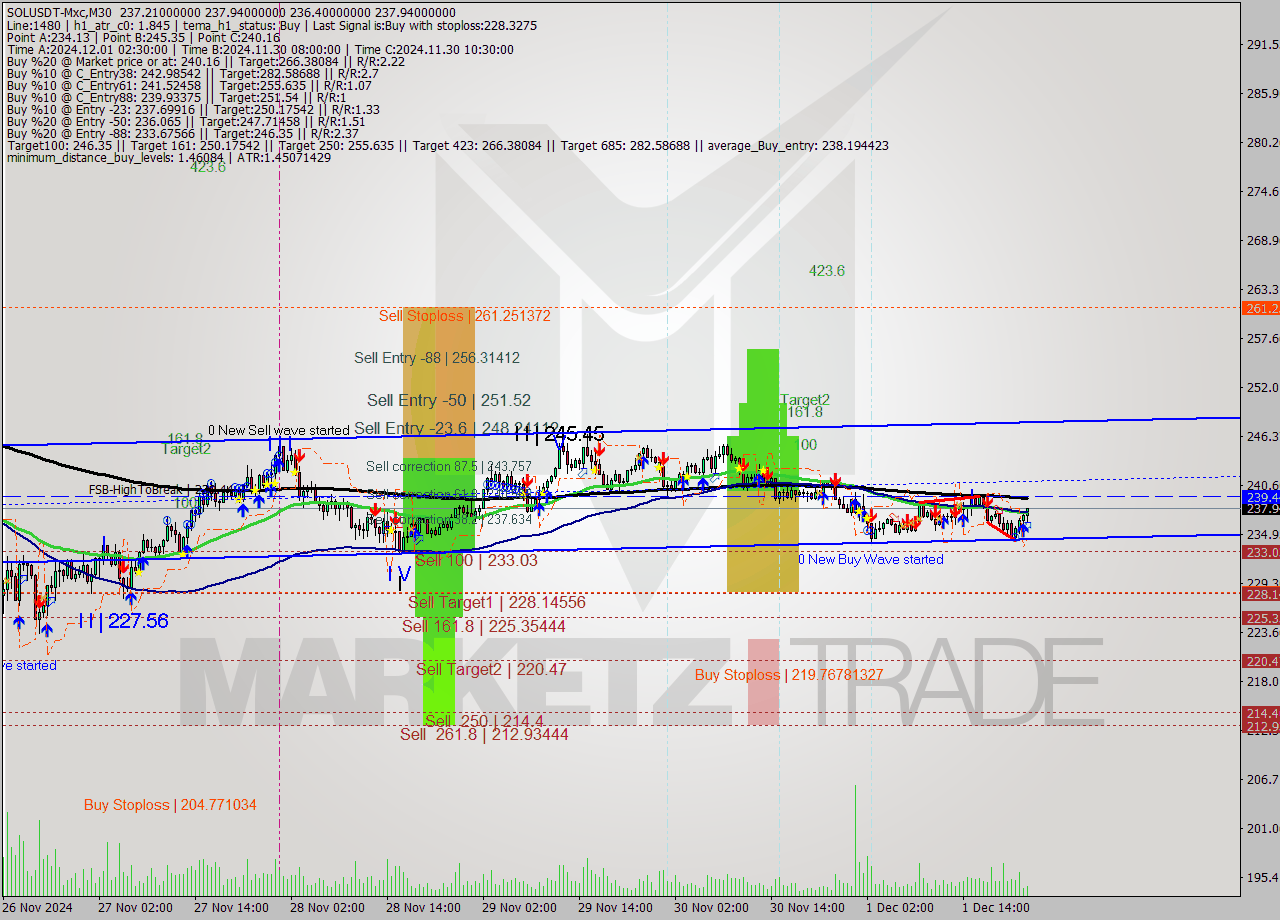Click the 'Sell Stoploss | 261.251372' label
Screen dimensions: 1280x920
click(x=465, y=315)
